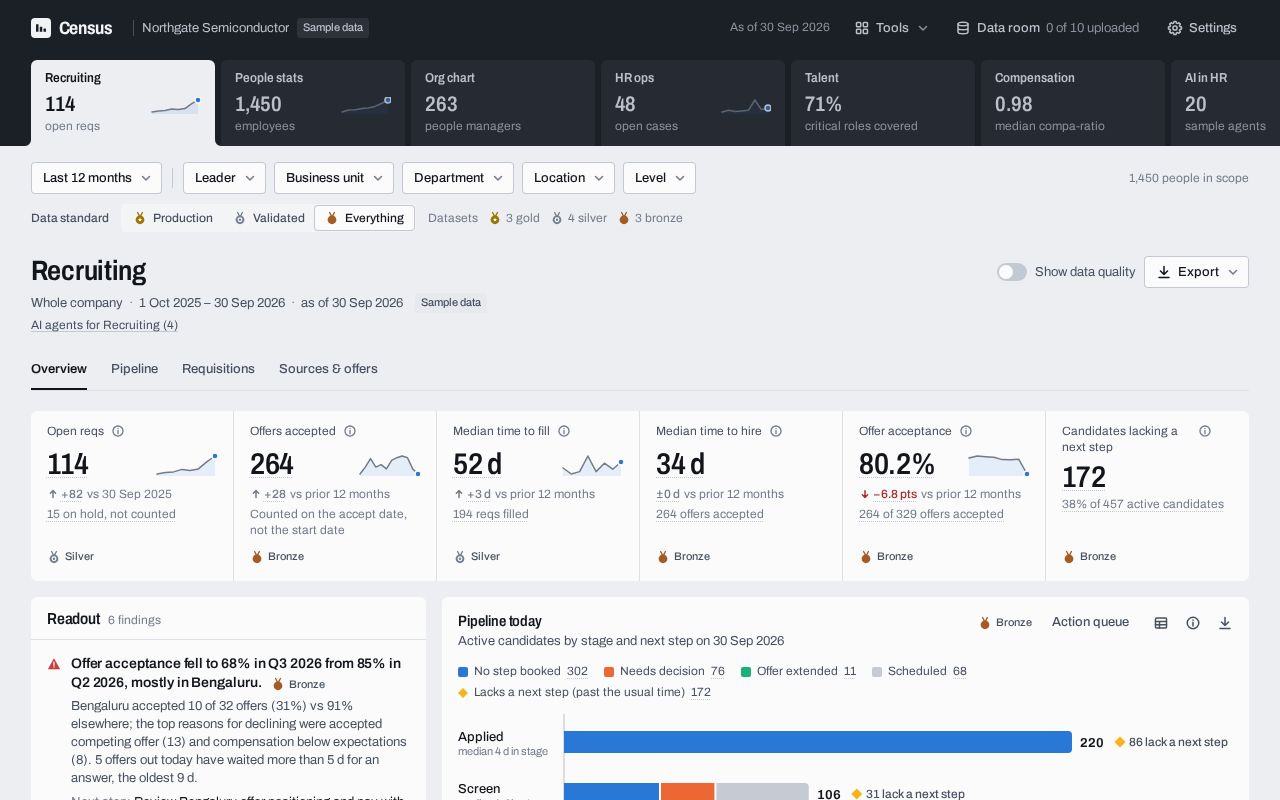Open the Last 12 months dropdown

tap(96, 178)
